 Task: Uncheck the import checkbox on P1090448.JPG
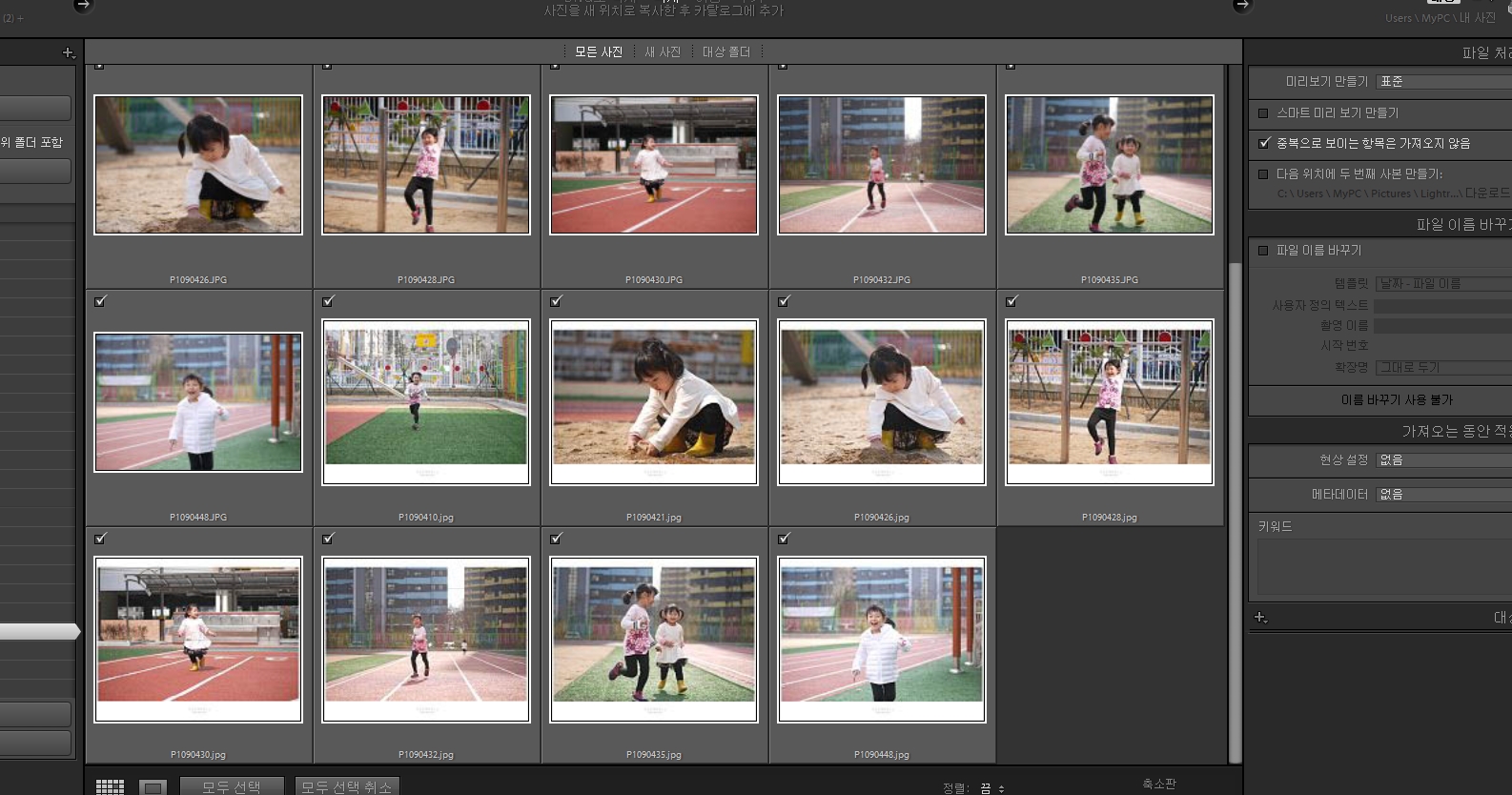click(101, 301)
